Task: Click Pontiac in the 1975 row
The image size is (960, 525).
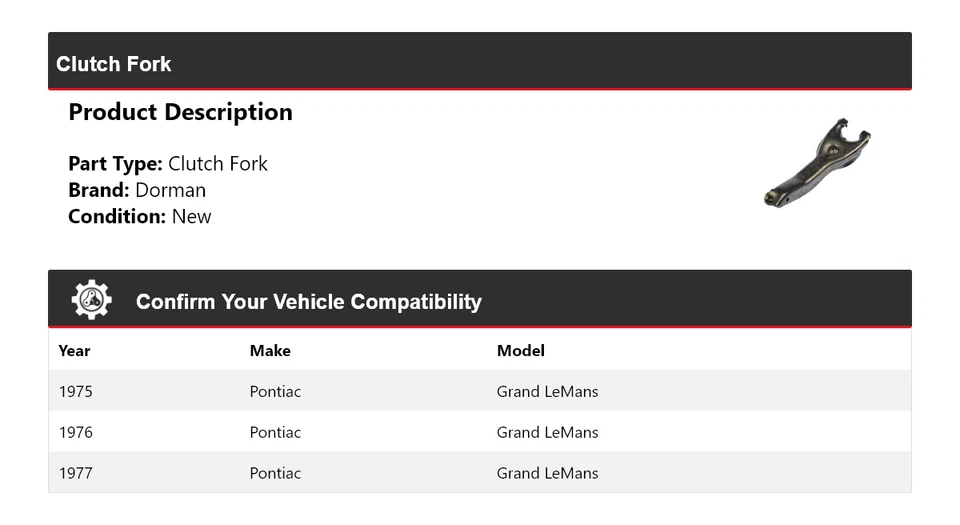Action: [x=275, y=391]
